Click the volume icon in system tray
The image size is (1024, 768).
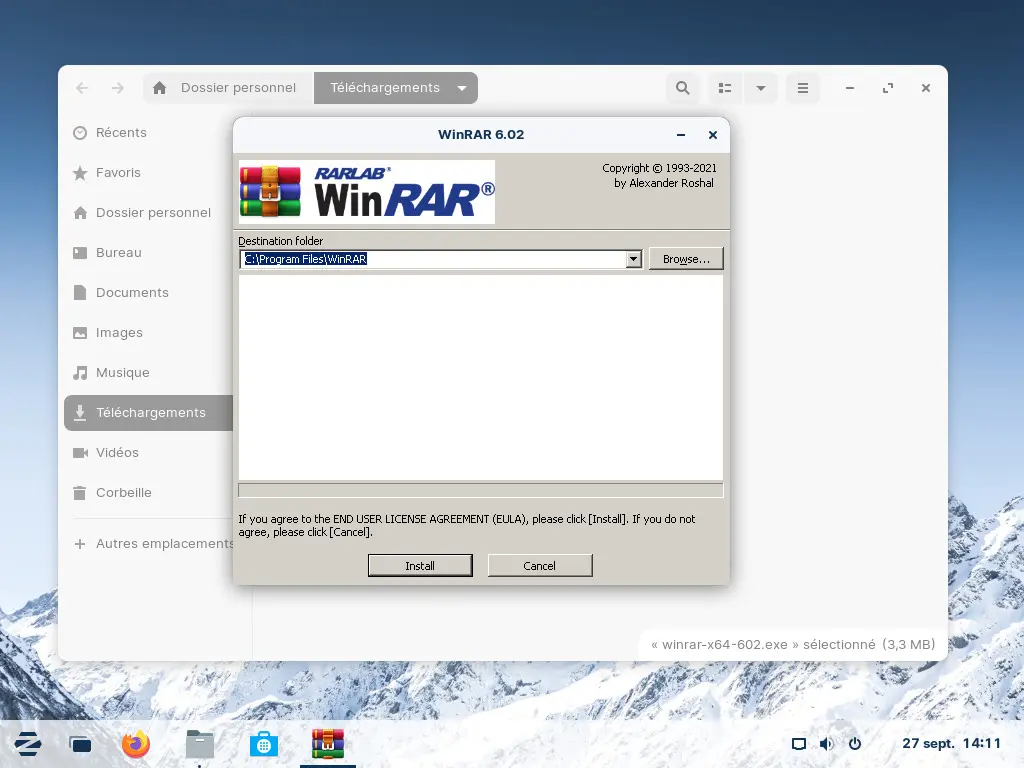[826, 744]
